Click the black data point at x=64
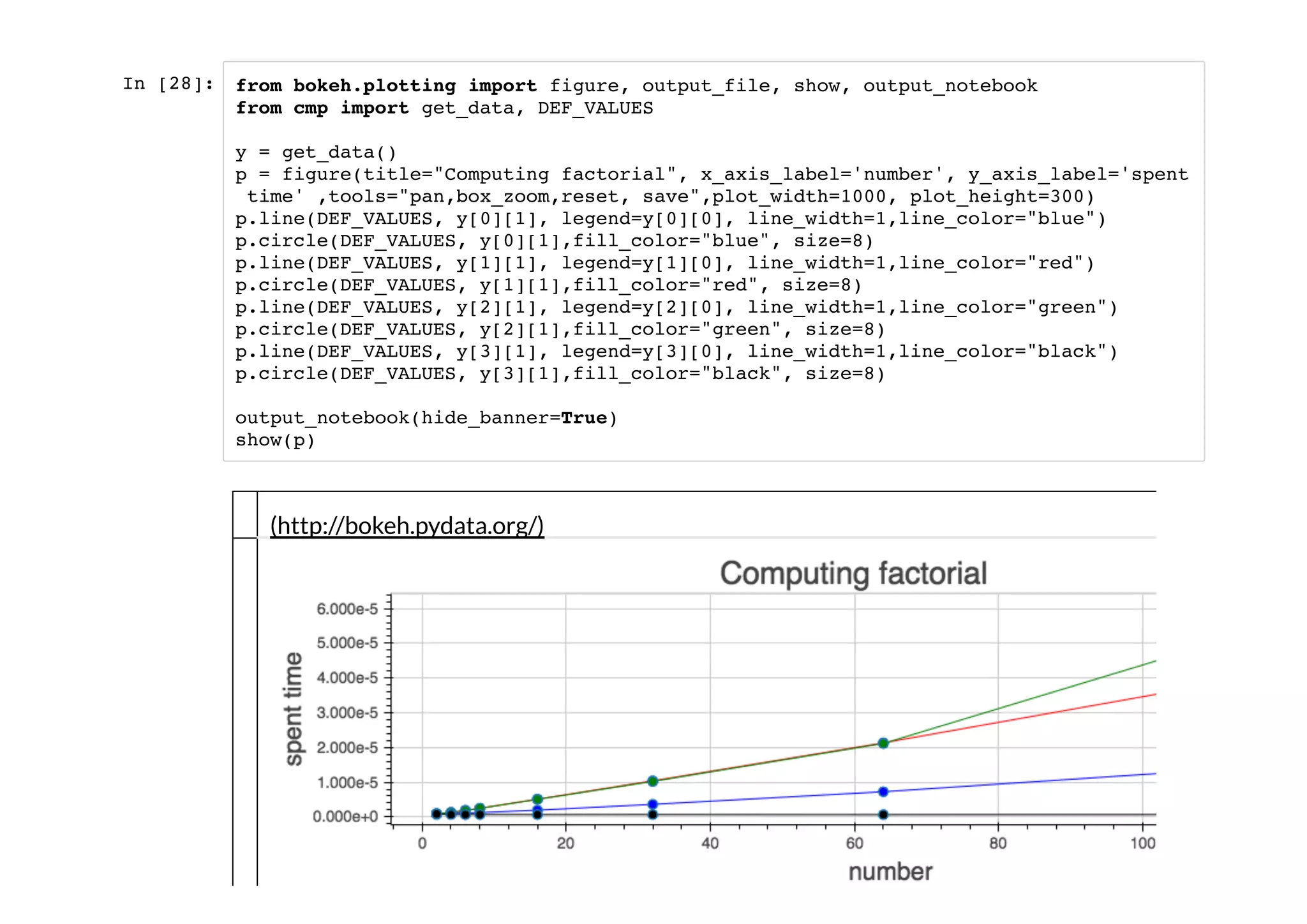The height and width of the screenshot is (924, 1307). click(883, 814)
